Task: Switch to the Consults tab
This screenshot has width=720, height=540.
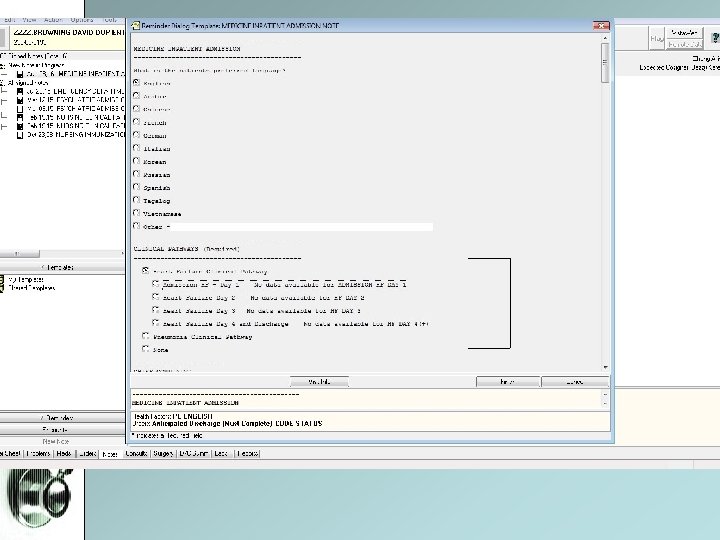Action: pyautogui.click(x=136, y=454)
